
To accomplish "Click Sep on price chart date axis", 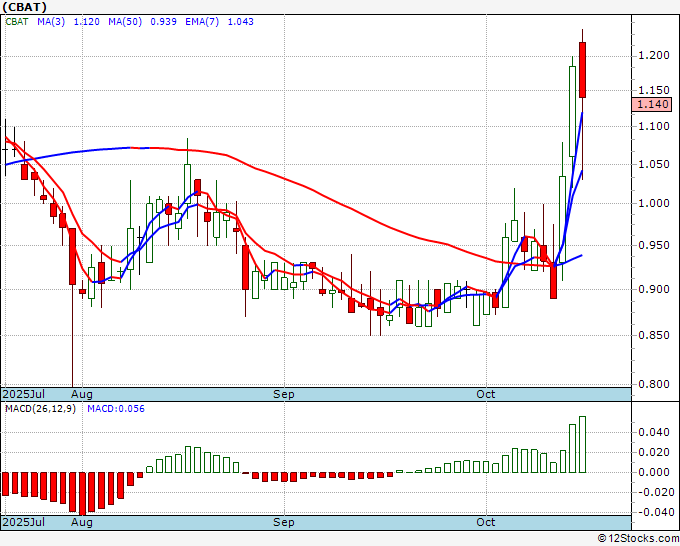I will tap(284, 394).
